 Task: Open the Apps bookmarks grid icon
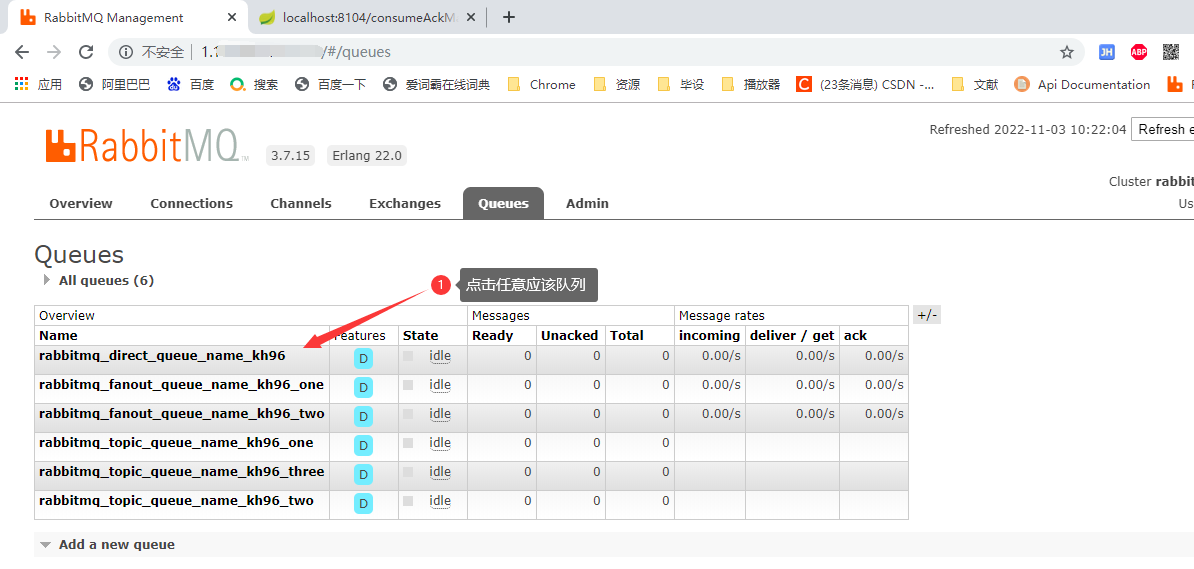pos(21,84)
